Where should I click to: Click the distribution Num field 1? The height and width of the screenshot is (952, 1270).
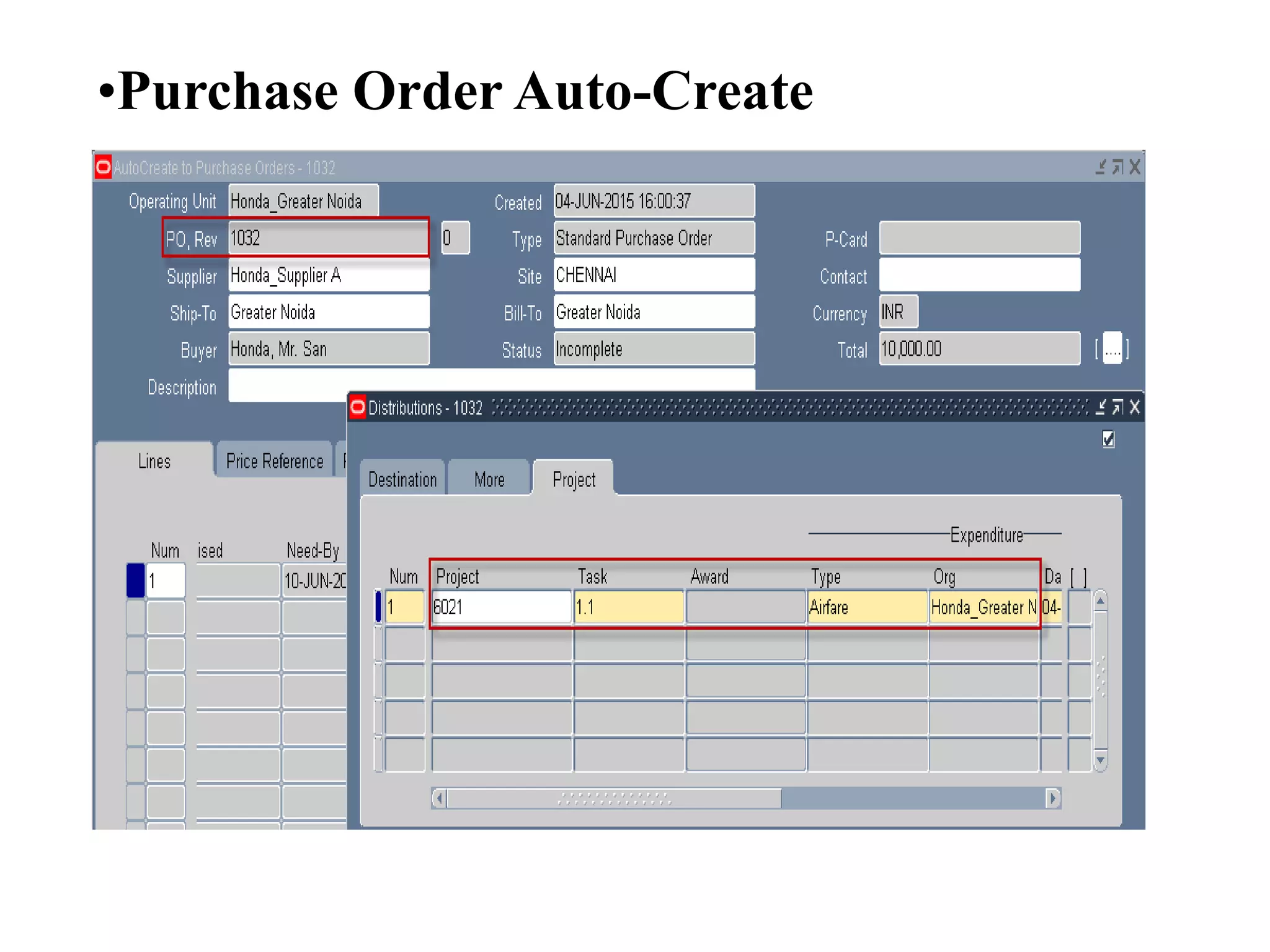tap(404, 607)
